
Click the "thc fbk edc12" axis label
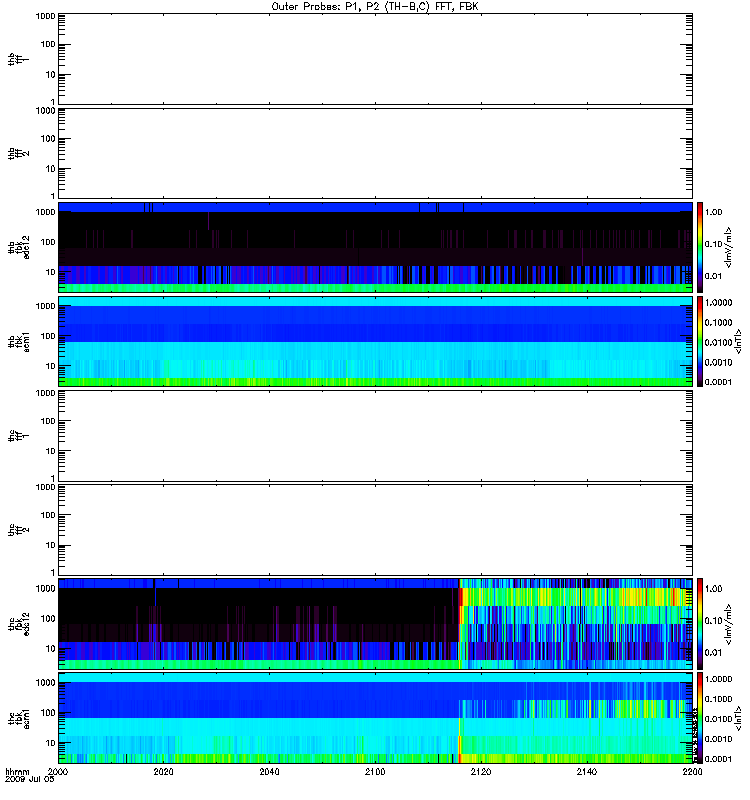(18, 624)
